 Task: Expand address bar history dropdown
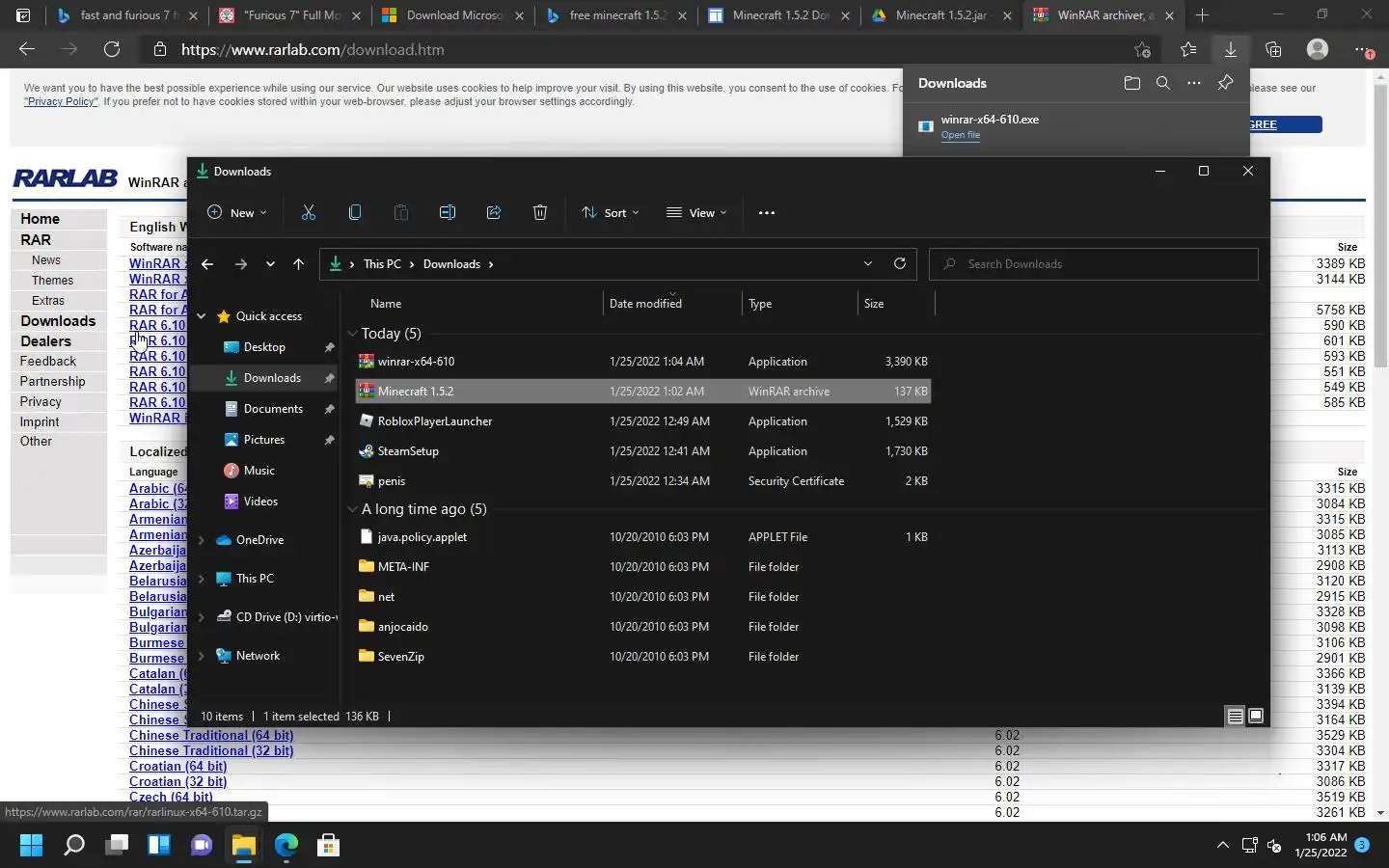point(868,263)
